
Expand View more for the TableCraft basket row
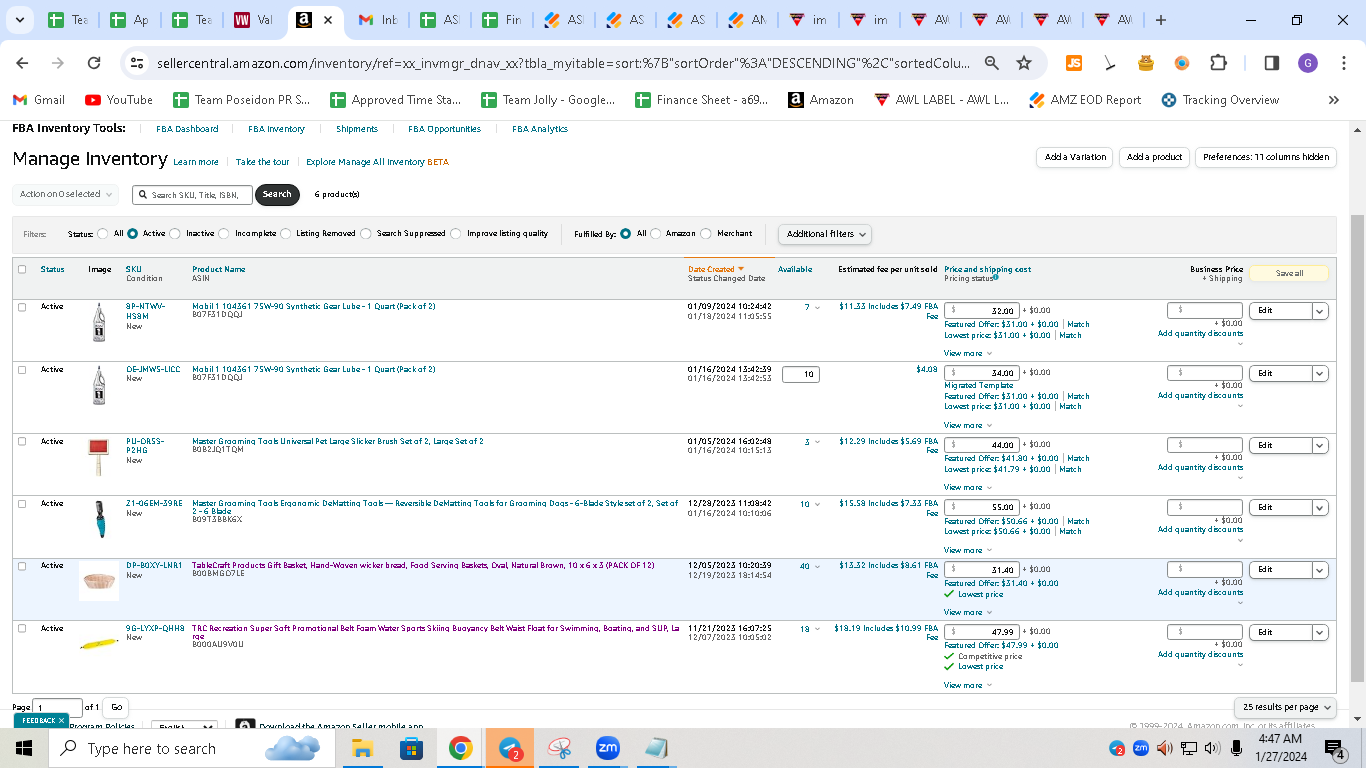point(968,612)
